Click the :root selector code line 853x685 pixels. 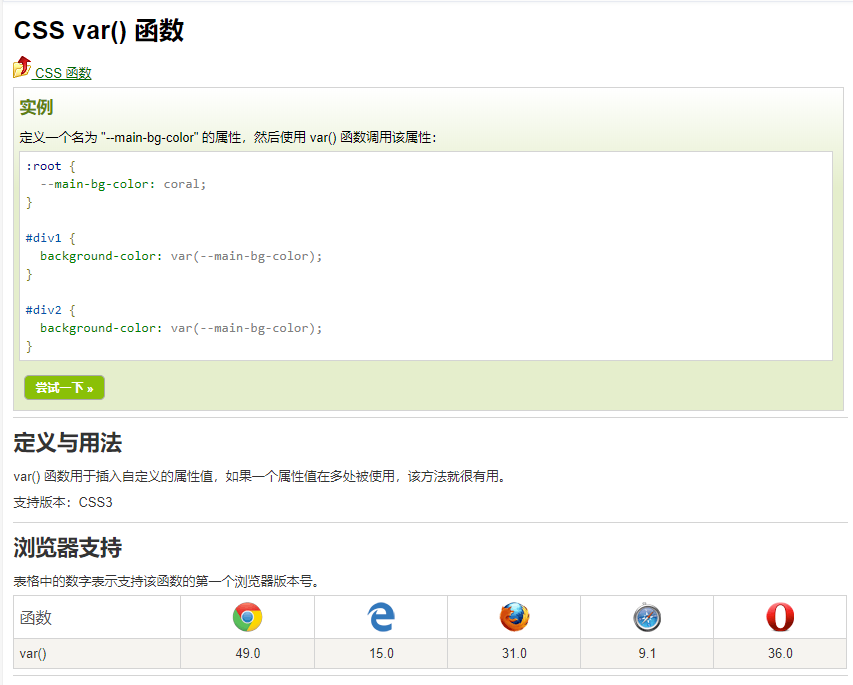click(x=51, y=166)
